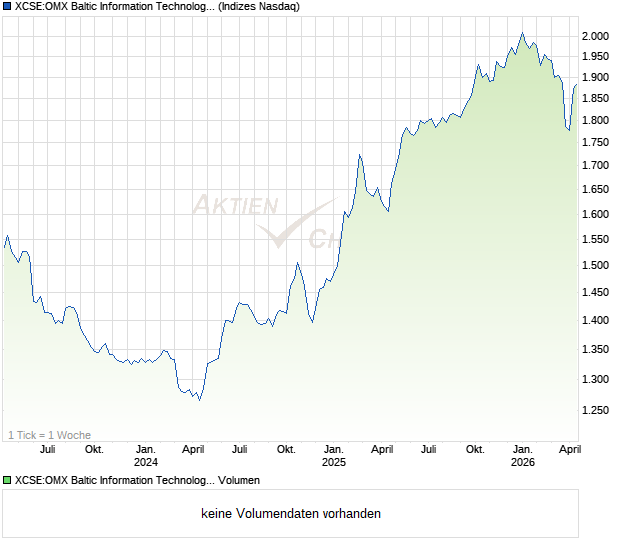Click the 1.350 price axis label
Image resolution: width=620 pixels, height=546 pixels.
click(x=595, y=350)
